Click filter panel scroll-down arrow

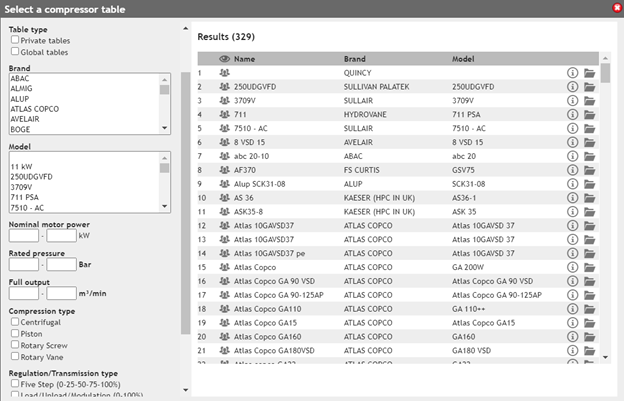pos(185,390)
